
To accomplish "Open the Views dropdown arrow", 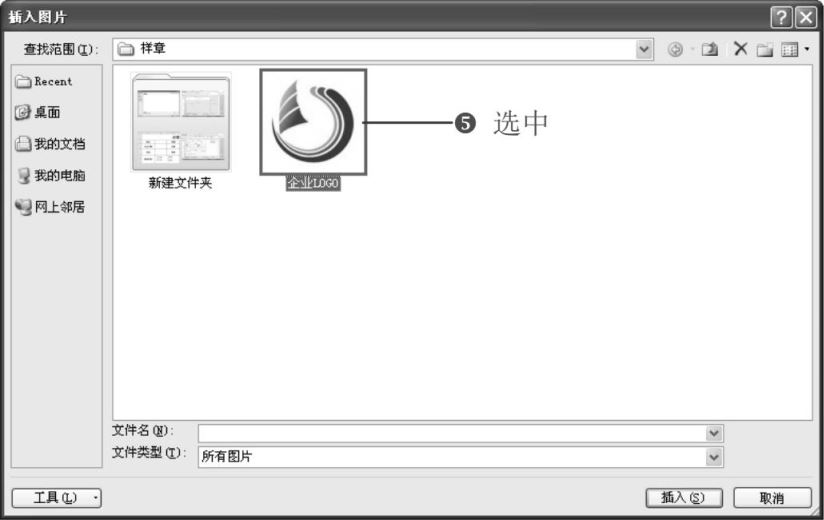I will (x=807, y=49).
